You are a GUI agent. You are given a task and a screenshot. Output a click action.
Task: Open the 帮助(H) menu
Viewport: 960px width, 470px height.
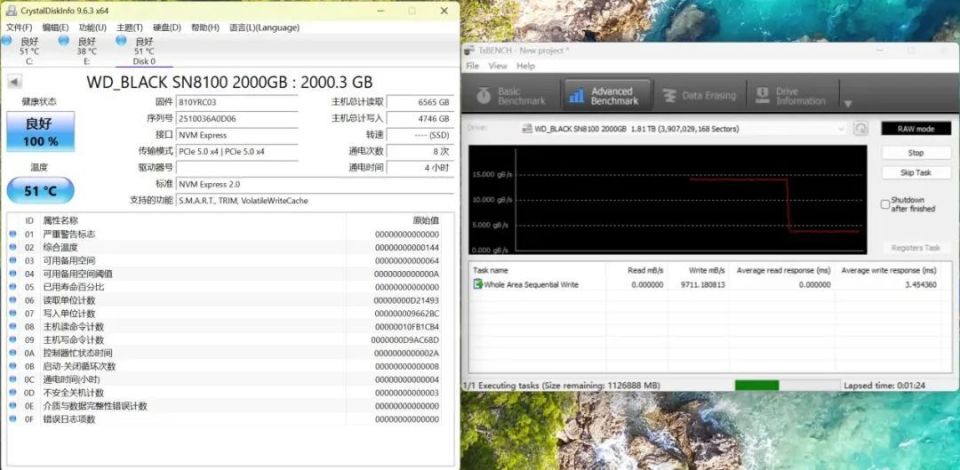coord(205,28)
